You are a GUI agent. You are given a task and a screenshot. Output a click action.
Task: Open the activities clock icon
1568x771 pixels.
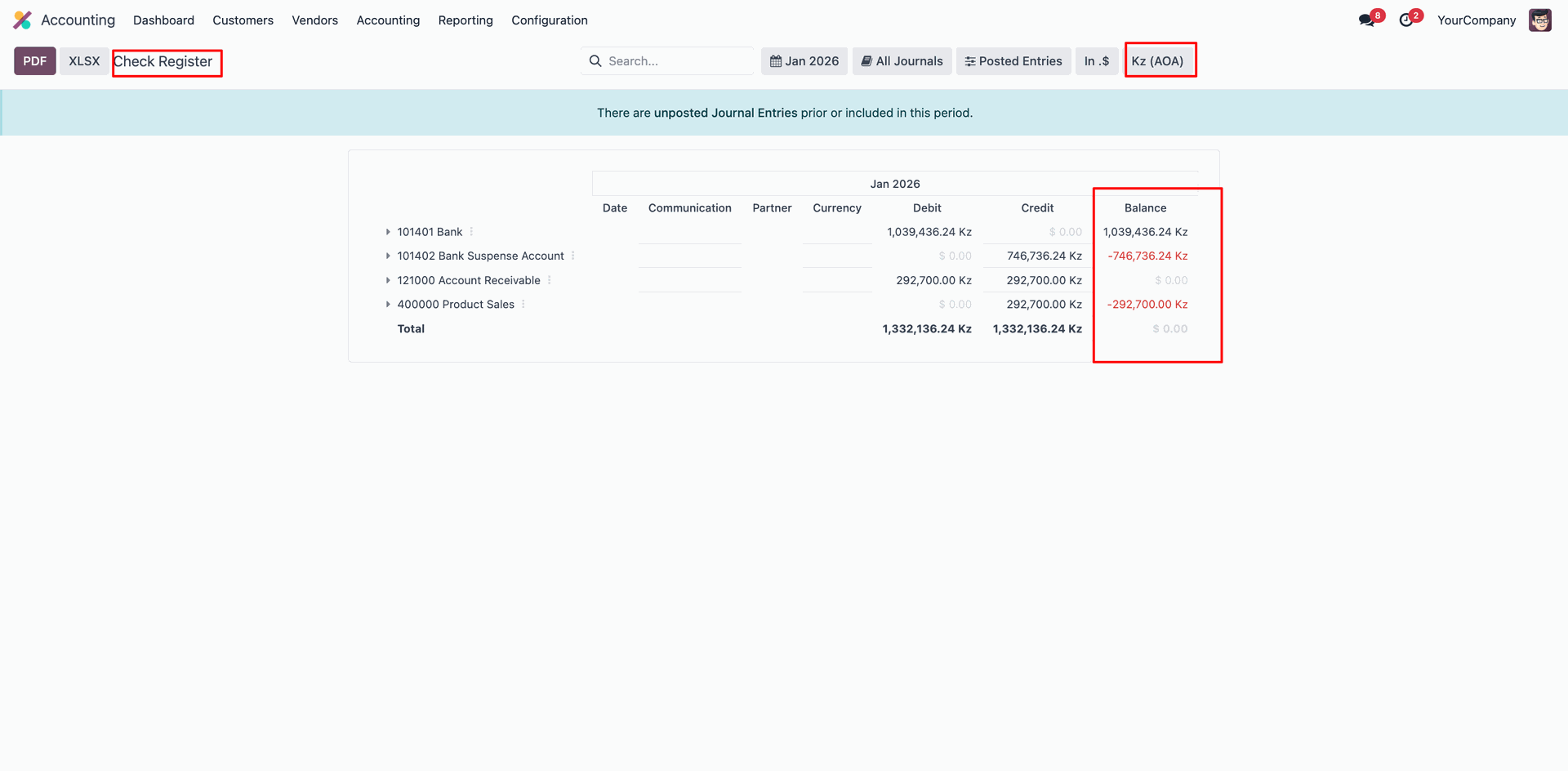tap(1405, 20)
